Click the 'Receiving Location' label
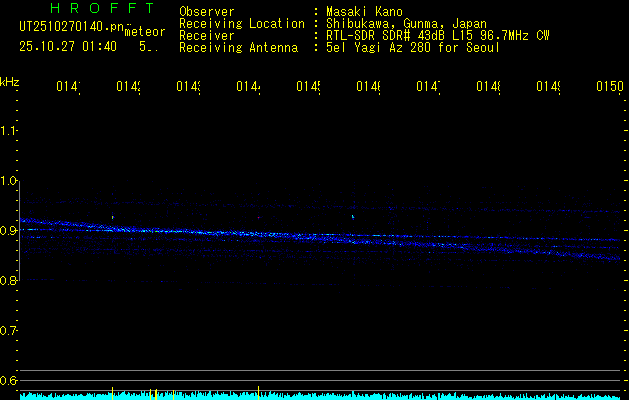The width and height of the screenshot is (629, 400). (x=242, y=24)
